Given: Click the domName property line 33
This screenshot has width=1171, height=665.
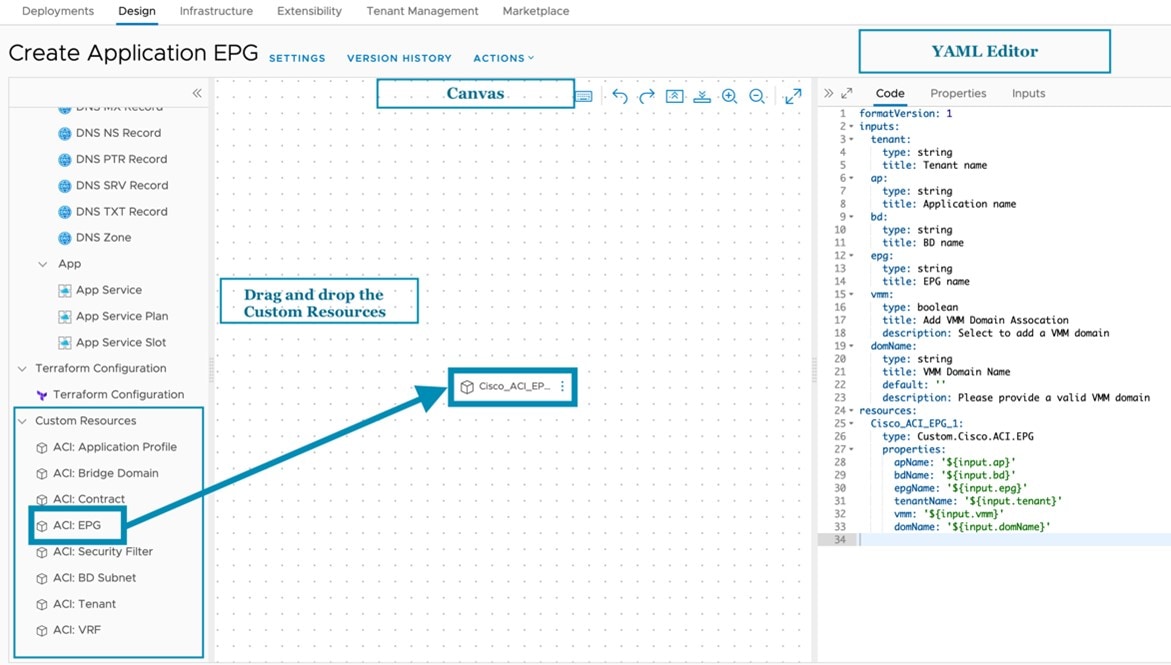Looking at the screenshot, I should (x=972, y=527).
